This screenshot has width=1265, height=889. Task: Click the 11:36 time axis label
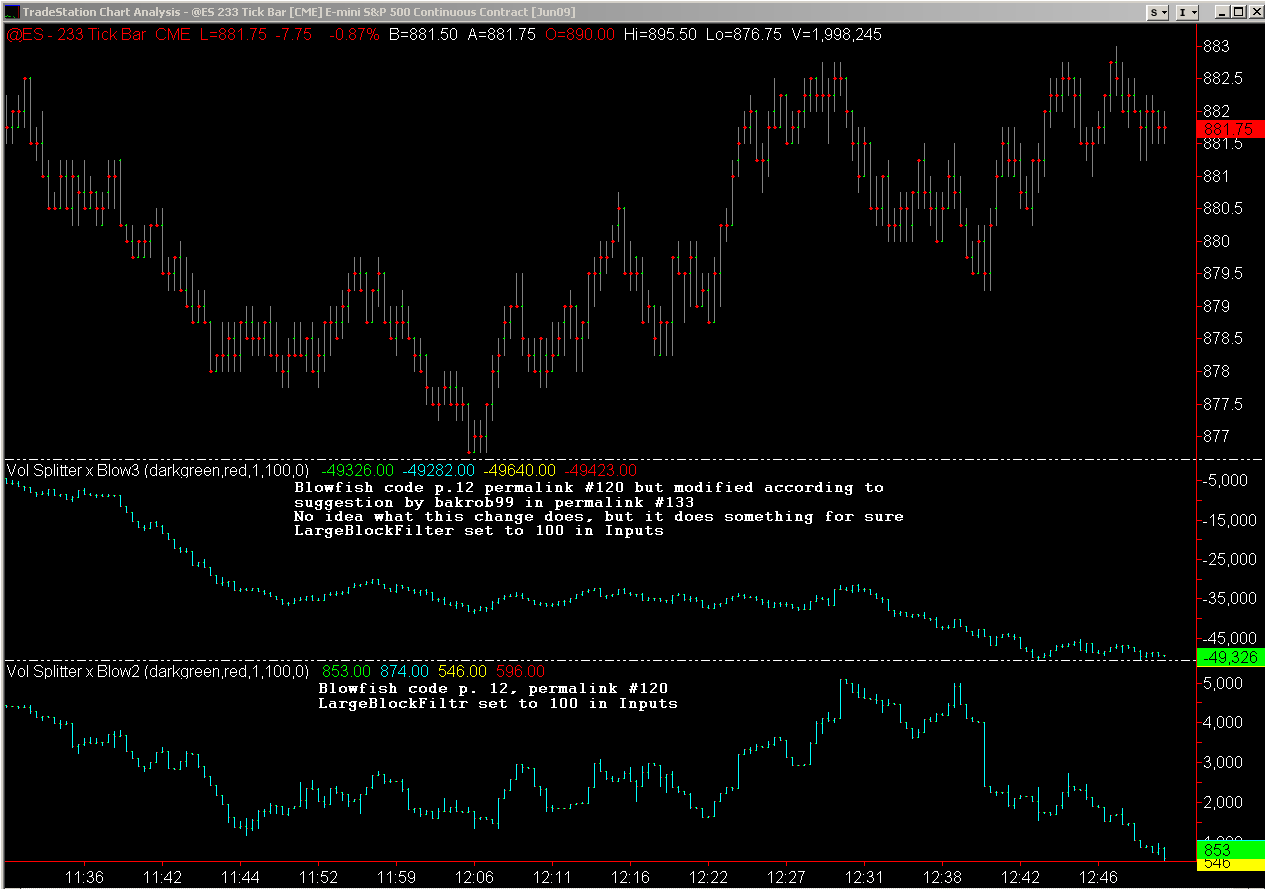tap(84, 877)
